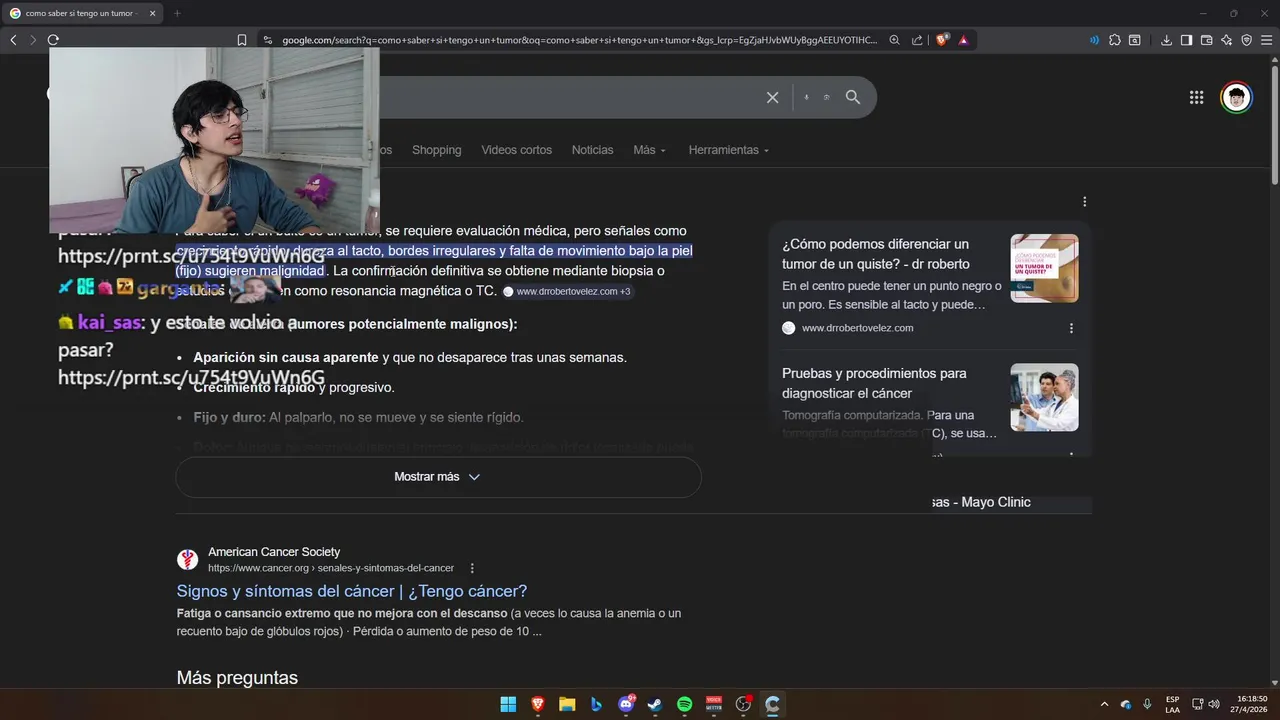This screenshot has width=1280, height=720.
Task: Expand the Herramientas dropdown
Action: 729,150
